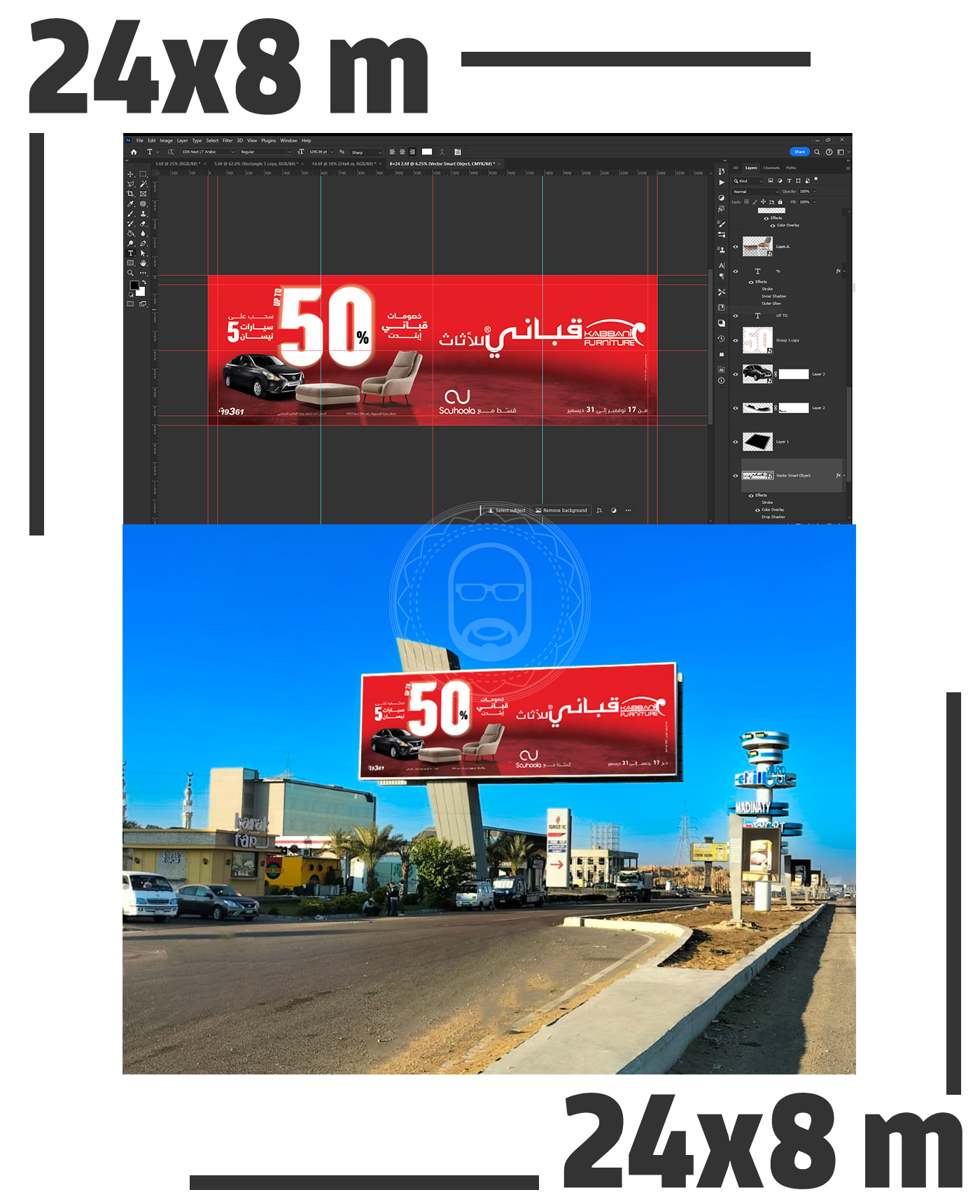This screenshot has height=1204, width=980.
Task: Select the Polygonal Lasso tool
Action: pos(130,184)
